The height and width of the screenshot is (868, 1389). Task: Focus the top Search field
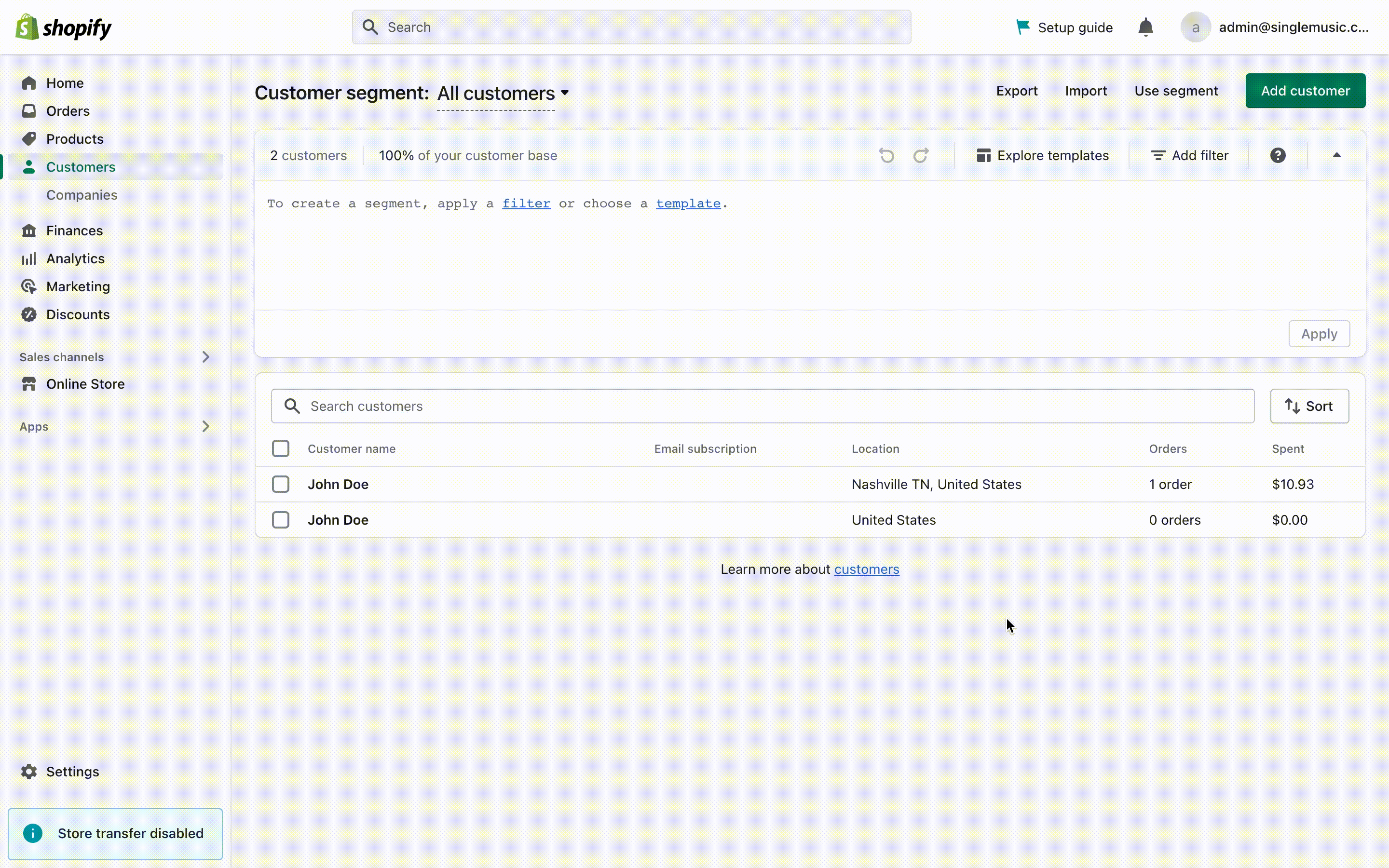pyautogui.click(x=631, y=27)
